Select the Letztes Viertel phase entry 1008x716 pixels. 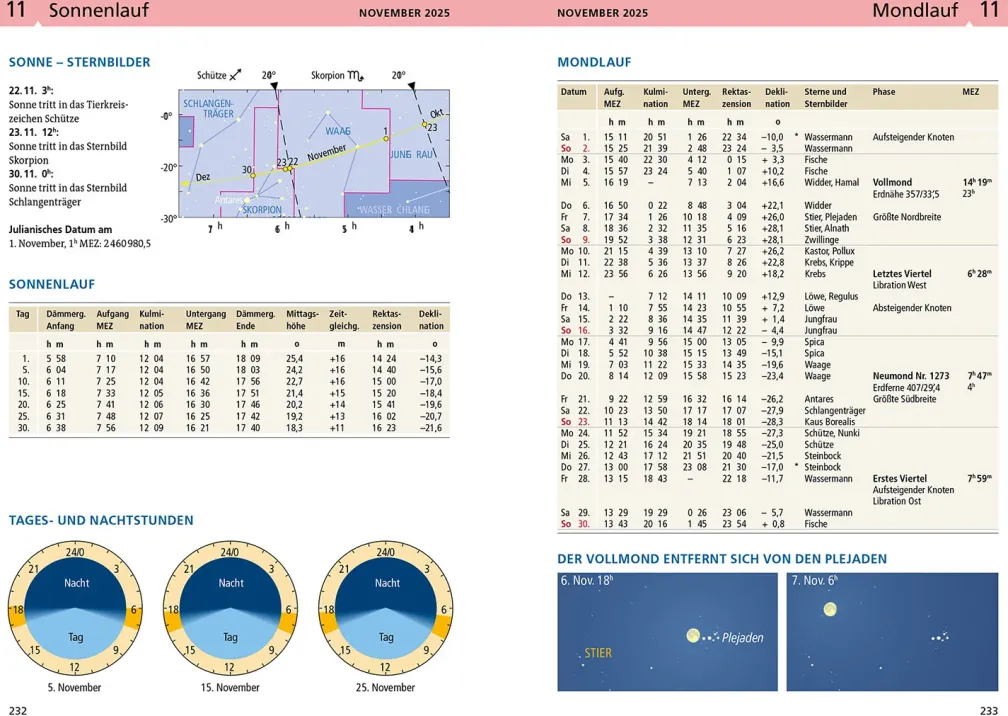point(902,274)
